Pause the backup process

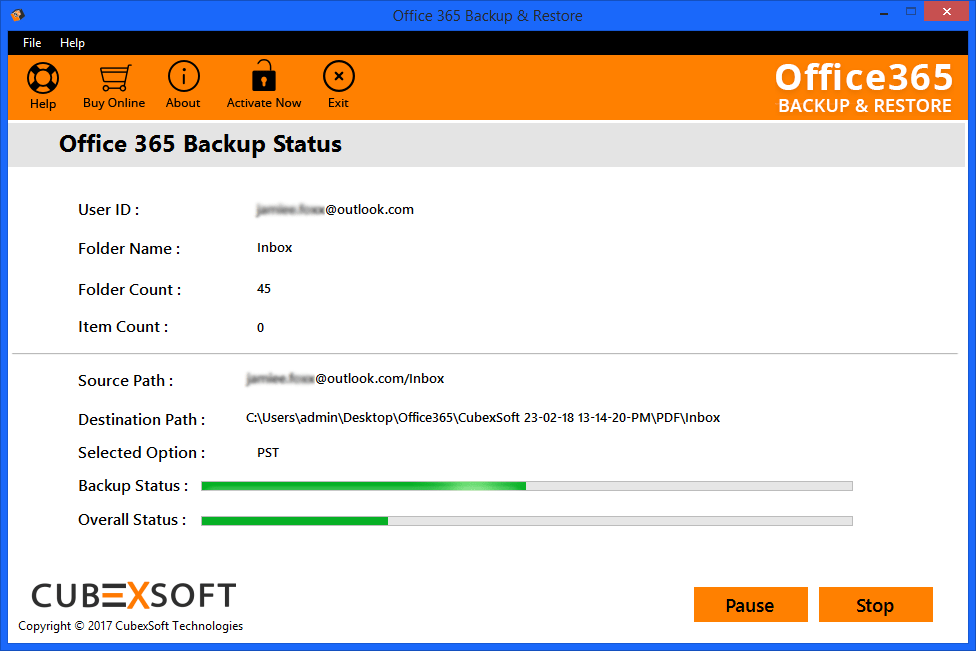tap(750, 605)
